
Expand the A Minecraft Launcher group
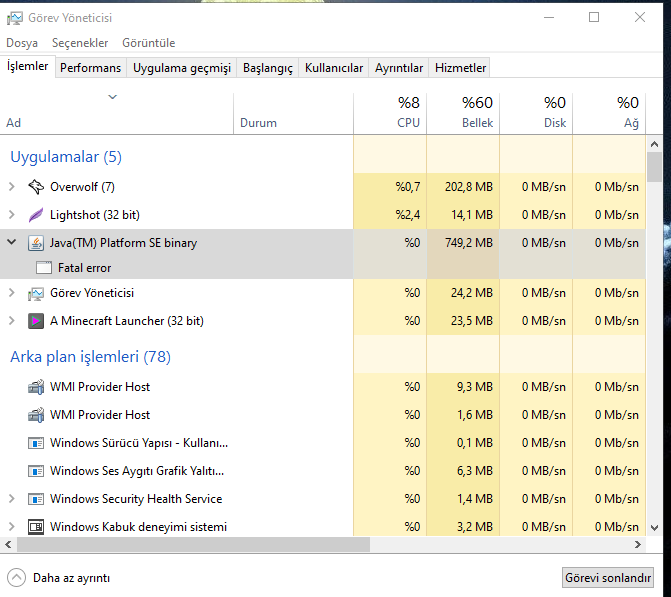[11, 321]
